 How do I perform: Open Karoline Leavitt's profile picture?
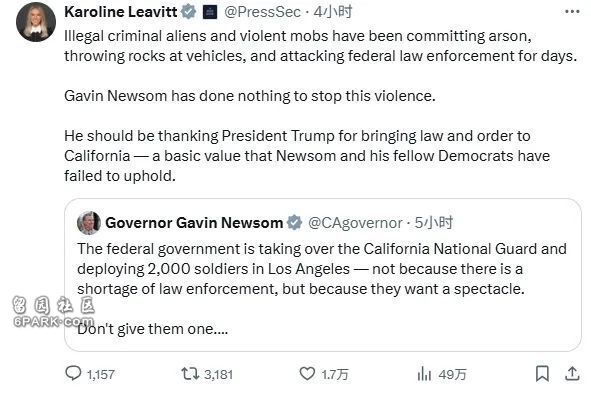[36, 22]
